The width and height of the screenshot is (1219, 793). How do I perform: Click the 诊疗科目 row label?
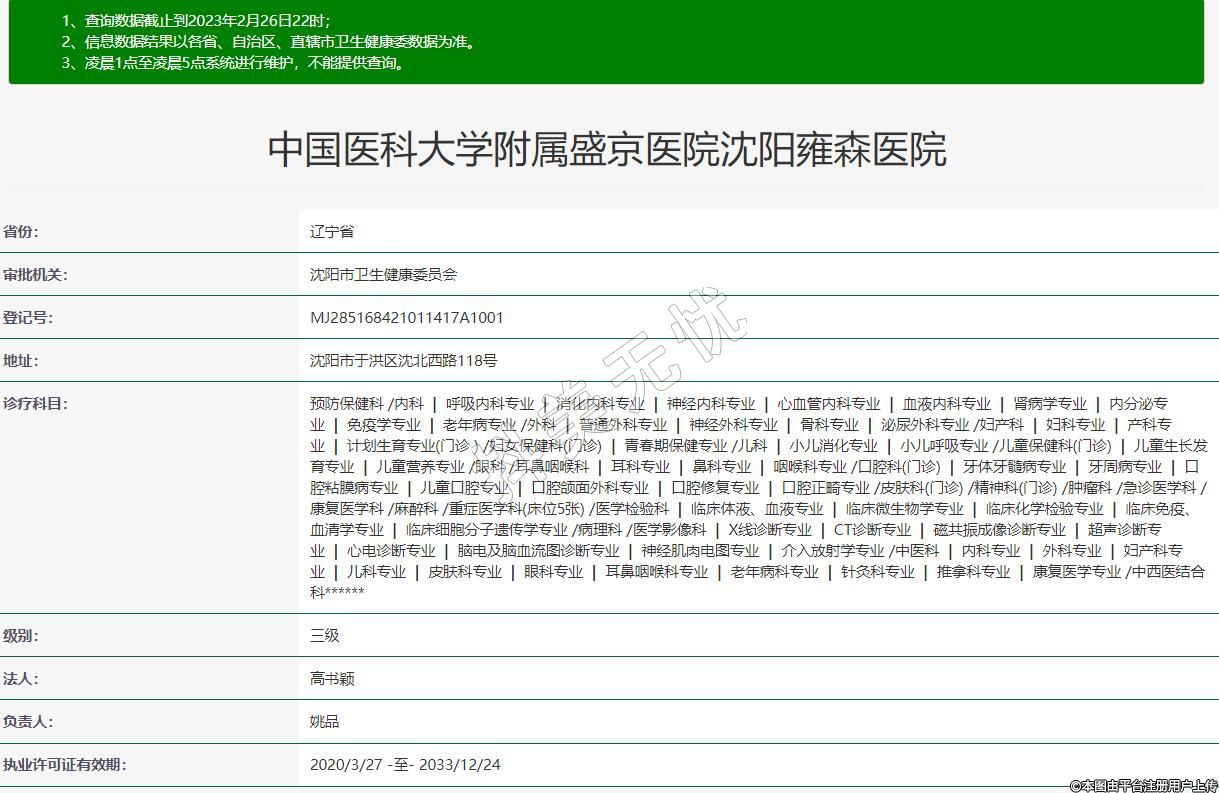pos(35,404)
